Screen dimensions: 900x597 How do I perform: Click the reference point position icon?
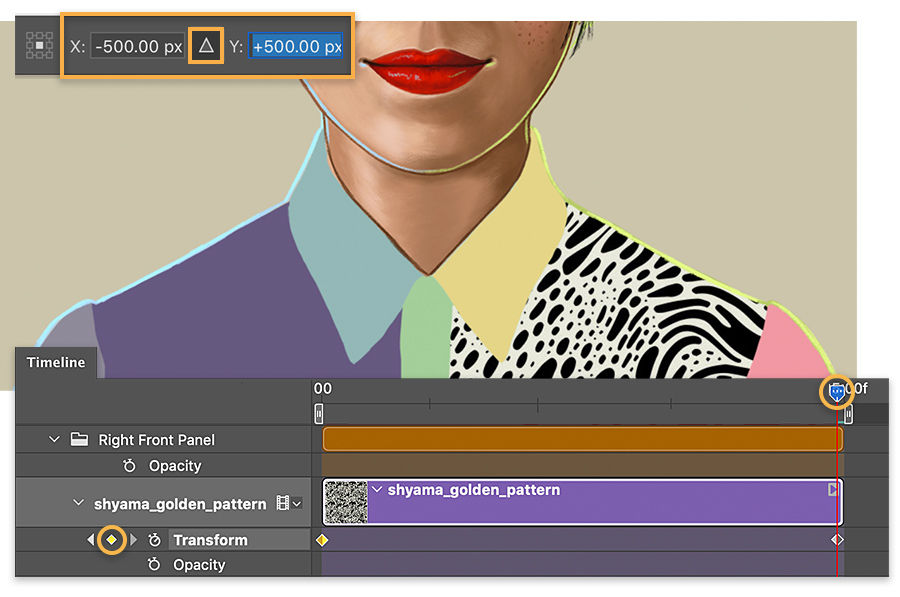[37, 45]
